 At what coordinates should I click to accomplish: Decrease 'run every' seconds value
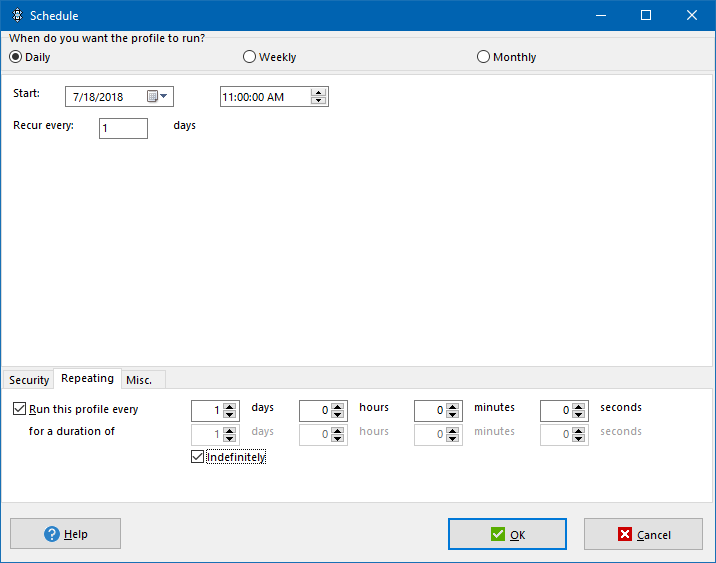[x=579, y=415]
